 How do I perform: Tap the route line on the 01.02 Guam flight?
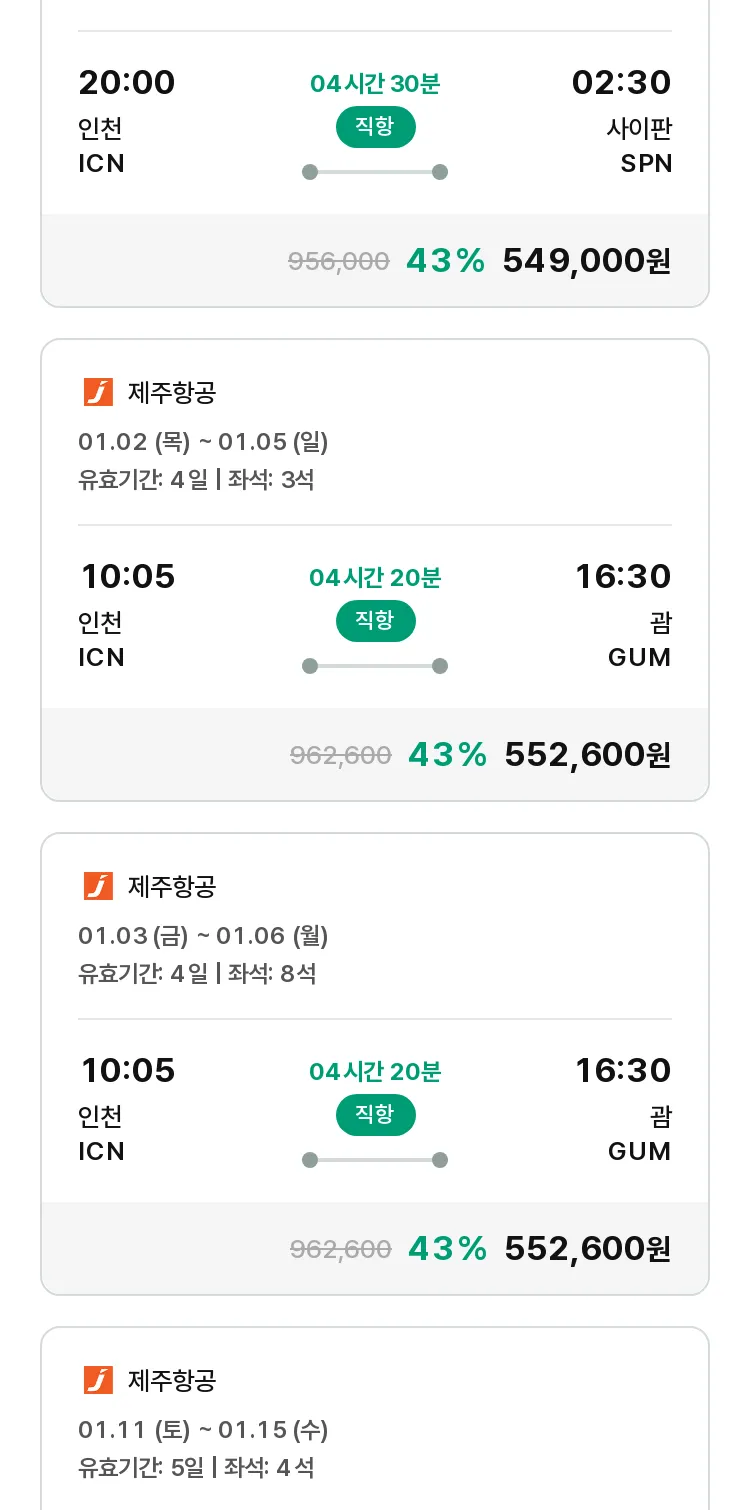coord(375,666)
